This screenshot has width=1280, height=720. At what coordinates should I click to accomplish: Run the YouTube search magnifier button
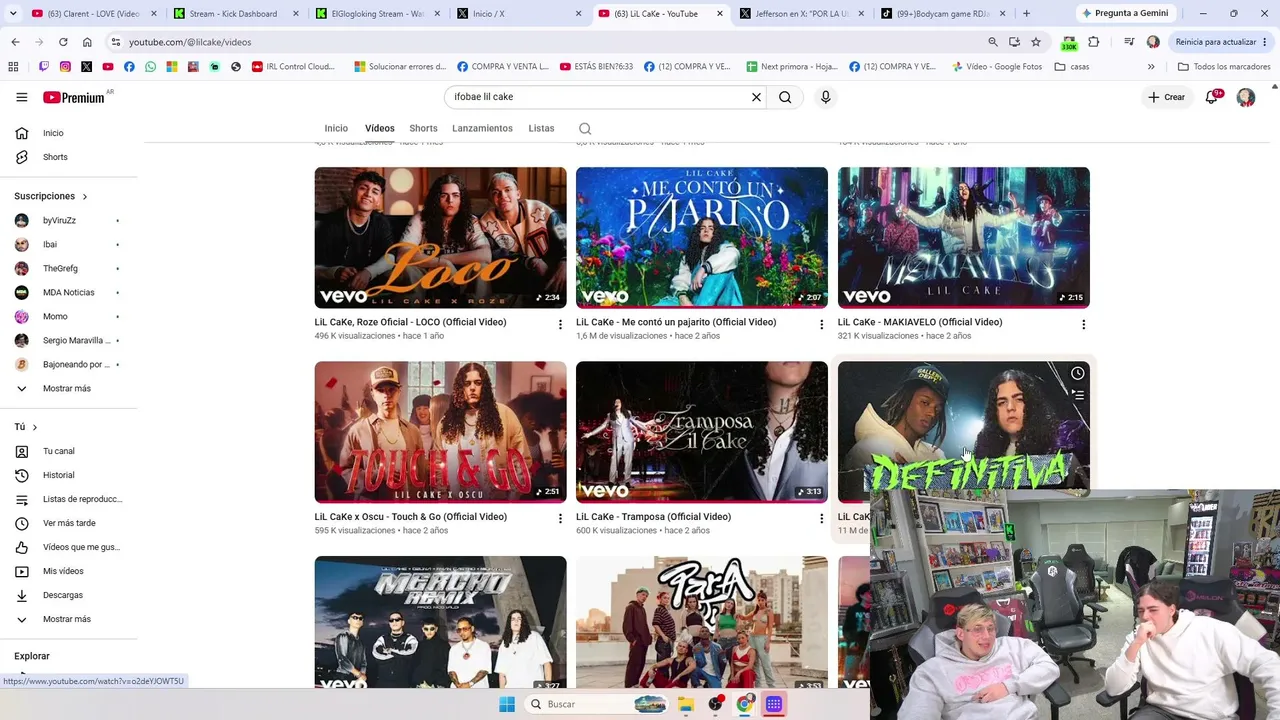tap(785, 97)
